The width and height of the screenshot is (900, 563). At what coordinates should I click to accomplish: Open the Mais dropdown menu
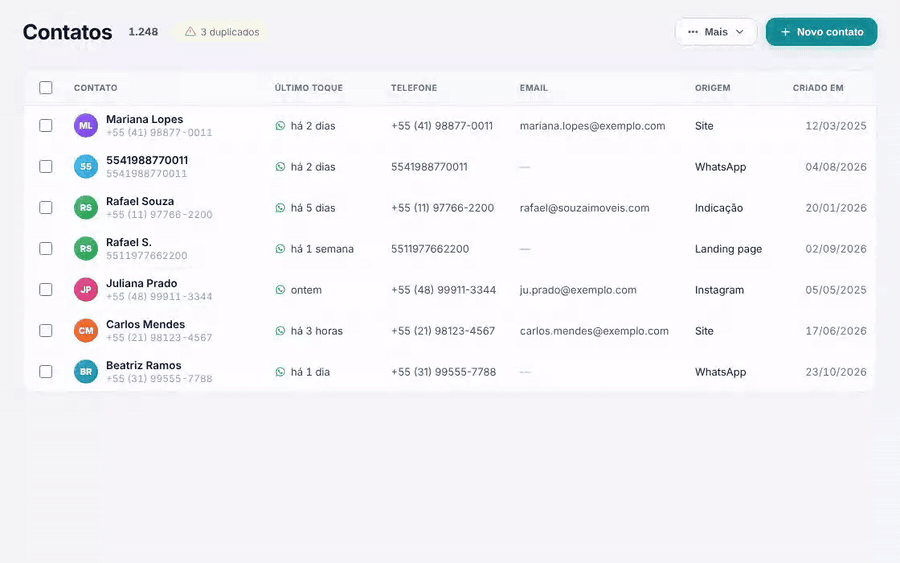716,32
